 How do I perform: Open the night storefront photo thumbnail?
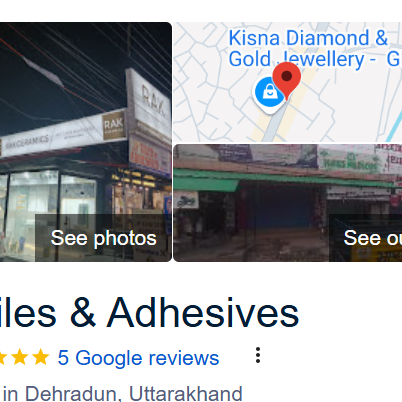pyautogui.click(x=86, y=142)
